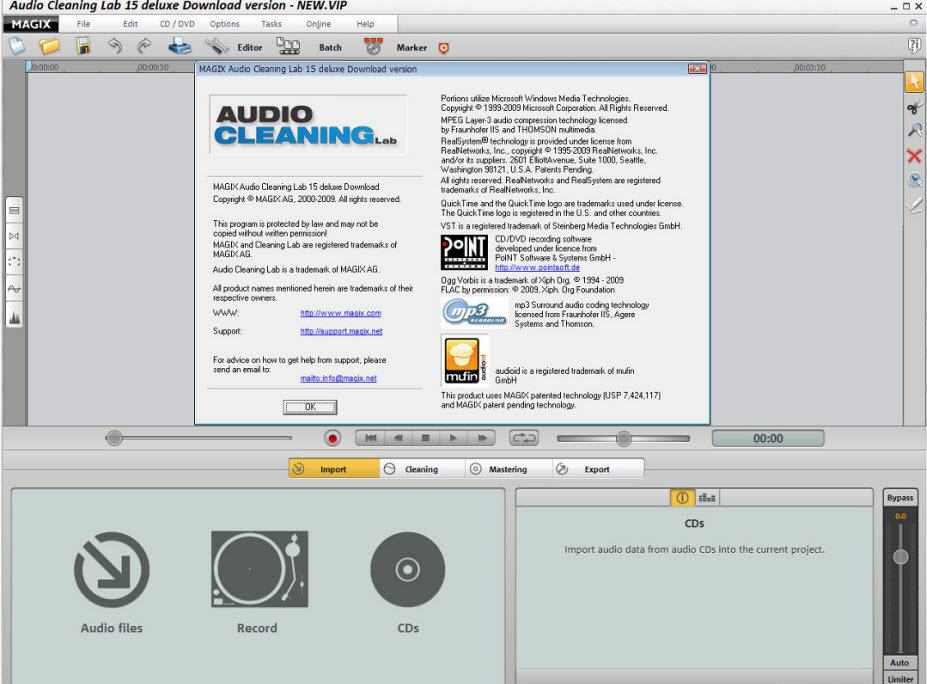This screenshot has width=927, height=684.
Task: Switch to the Mastering tab
Action: pyautogui.click(x=508, y=469)
